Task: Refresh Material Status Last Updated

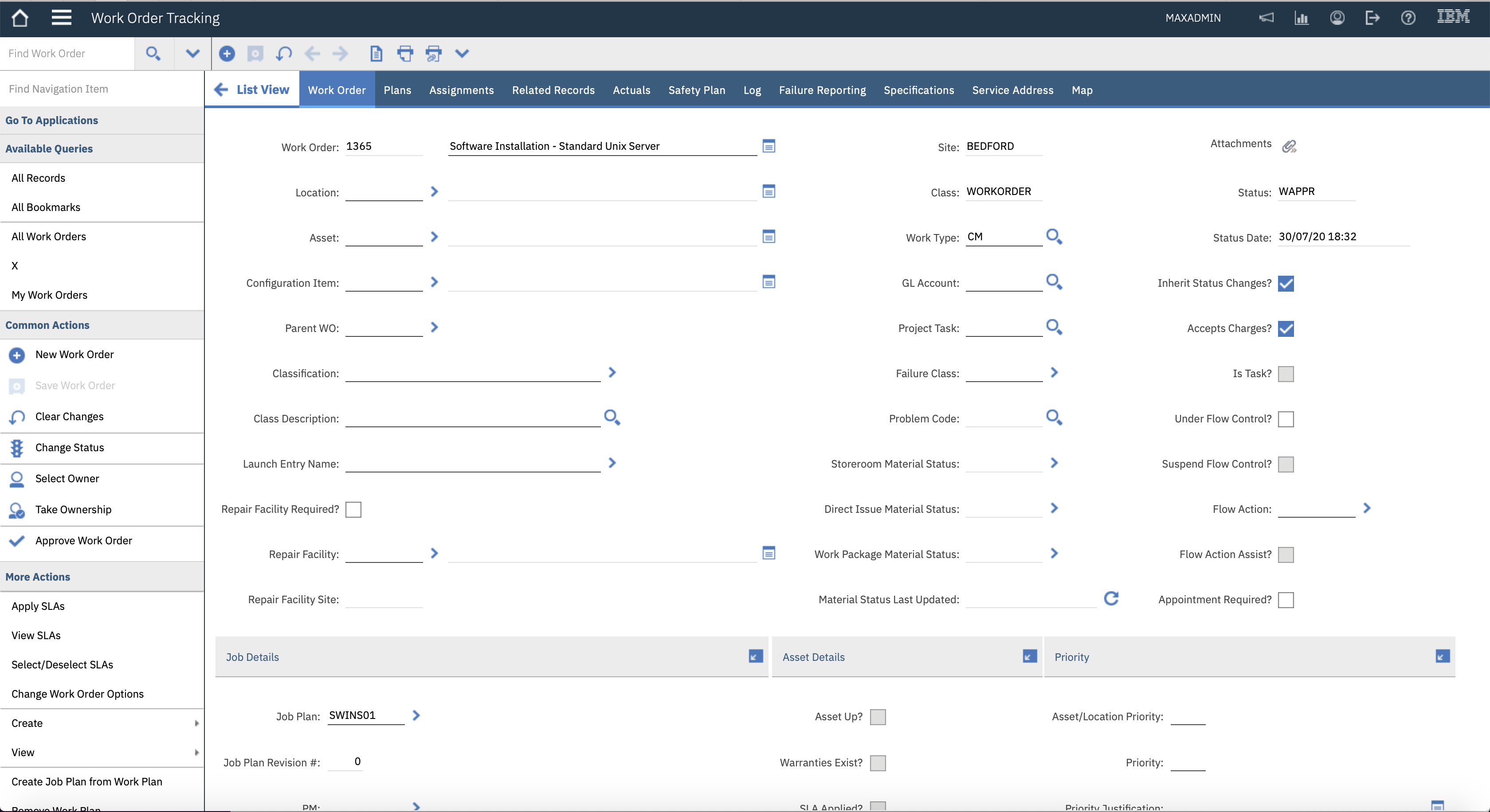Action: pos(1110,598)
